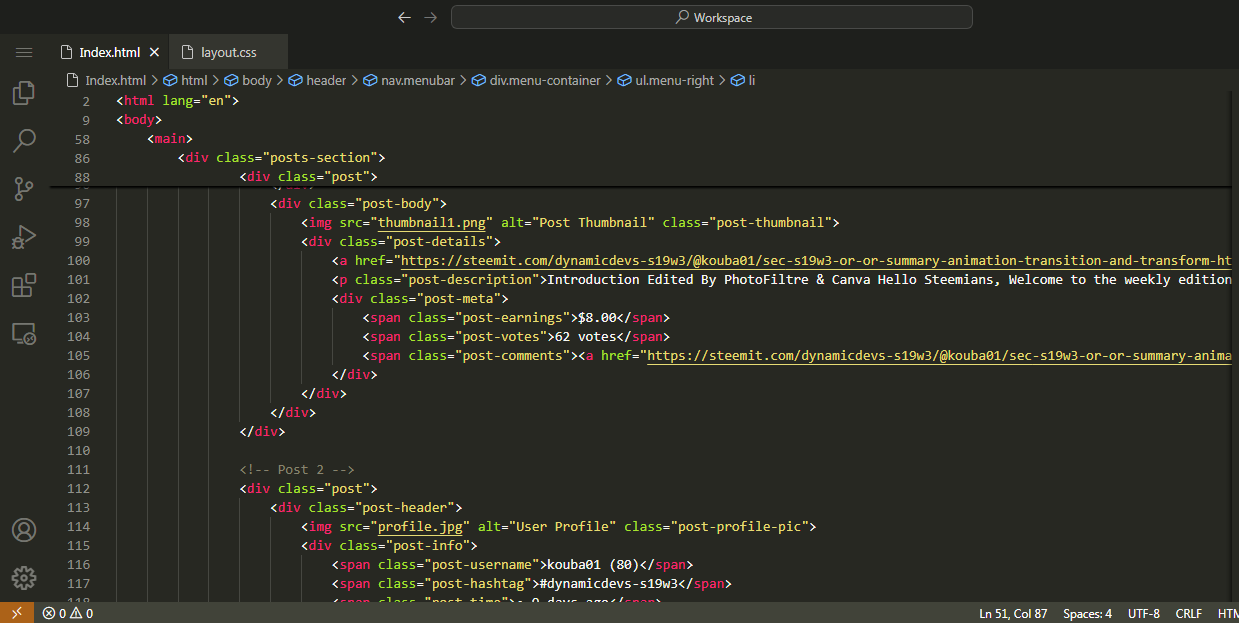Open the Search view icon

24,141
